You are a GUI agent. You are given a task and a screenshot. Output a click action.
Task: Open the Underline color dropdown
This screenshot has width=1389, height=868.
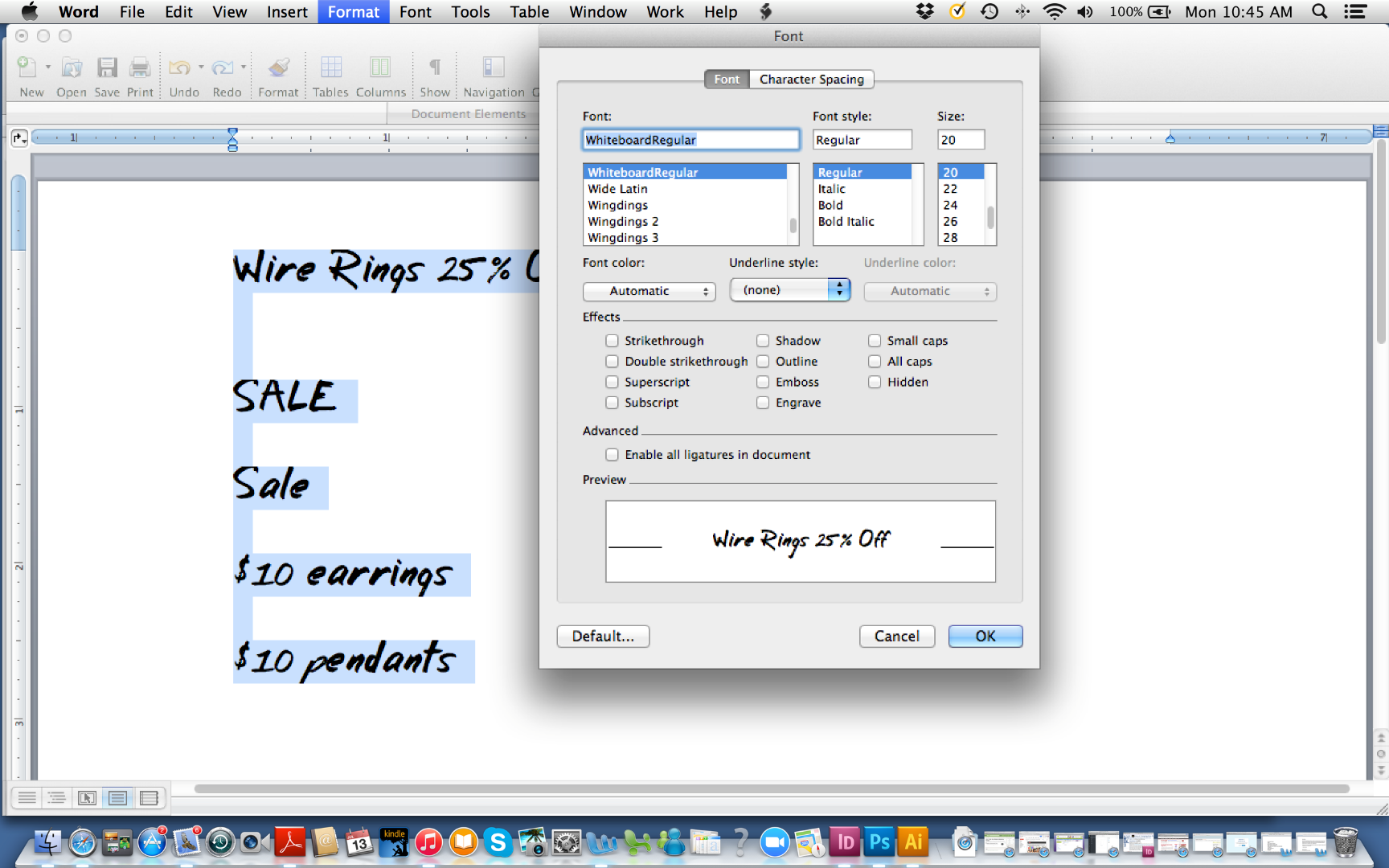929,291
